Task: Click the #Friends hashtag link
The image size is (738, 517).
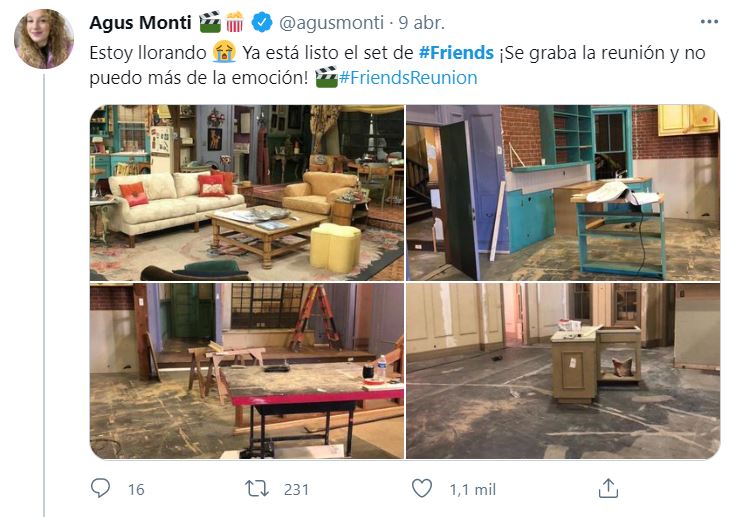Action: 456,53
